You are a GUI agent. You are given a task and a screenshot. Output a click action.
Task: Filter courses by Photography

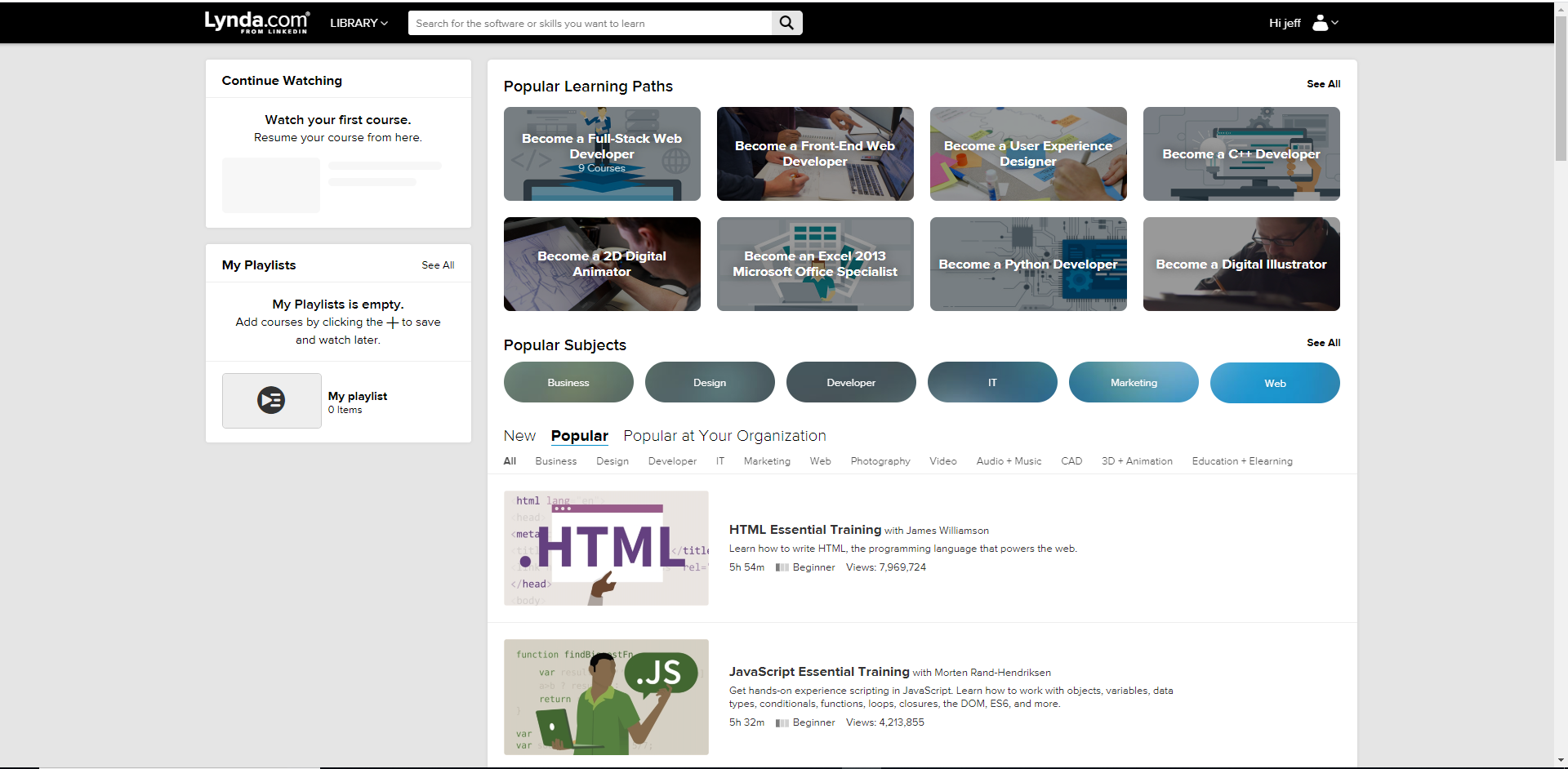click(x=880, y=461)
